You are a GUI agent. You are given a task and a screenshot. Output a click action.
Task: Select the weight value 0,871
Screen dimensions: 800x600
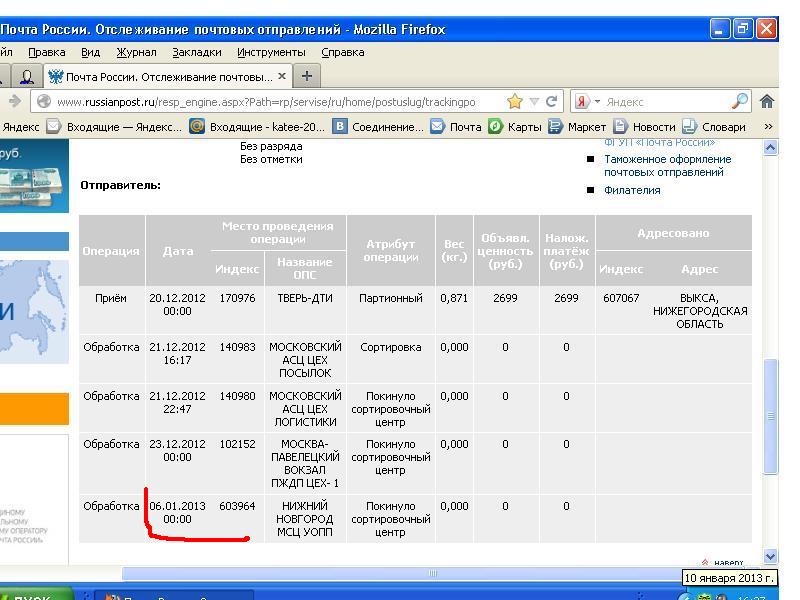point(454,298)
